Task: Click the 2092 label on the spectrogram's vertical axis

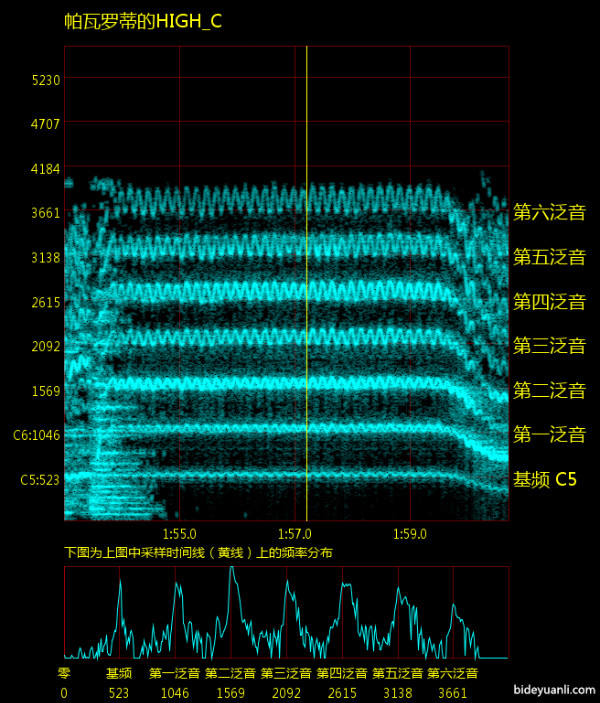Action: coord(46,346)
